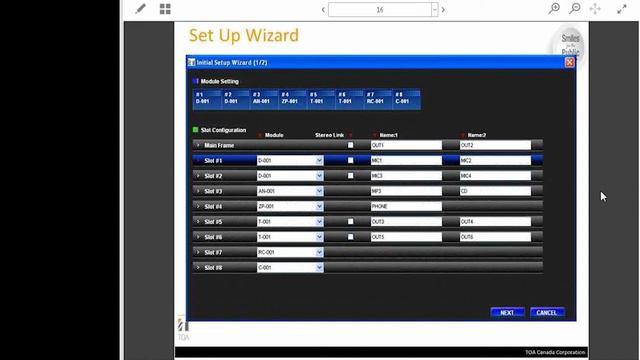Click the Slot #1 row label
Screen dimensions: 640x360
213,160
